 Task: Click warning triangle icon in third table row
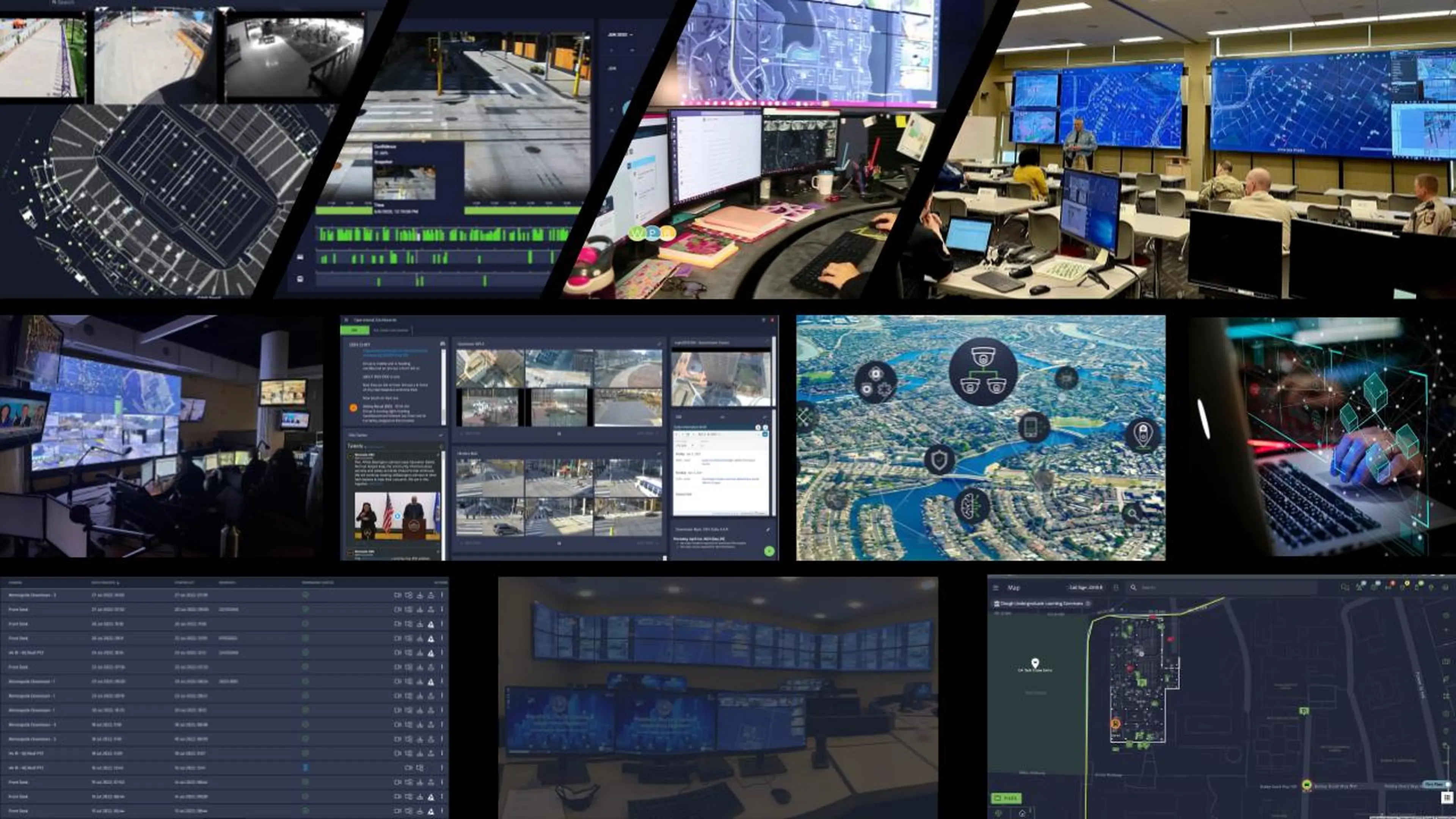point(431,624)
